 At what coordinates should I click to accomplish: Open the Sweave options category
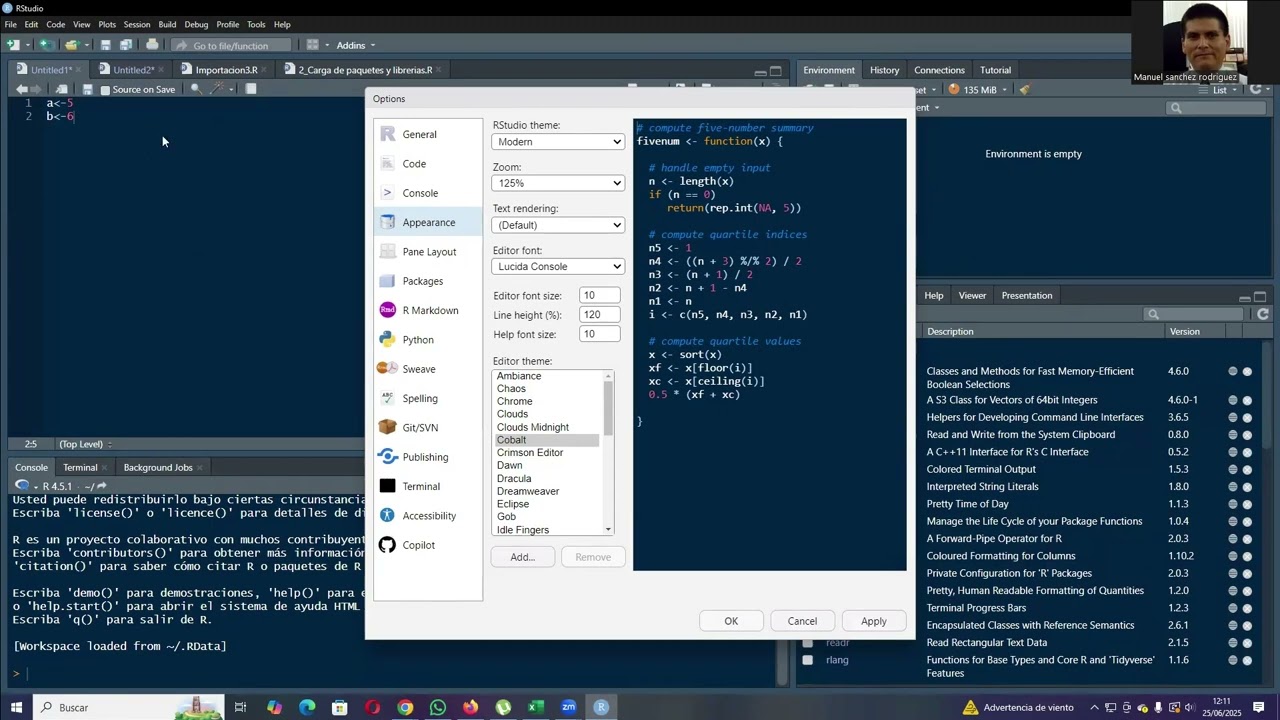point(427,369)
